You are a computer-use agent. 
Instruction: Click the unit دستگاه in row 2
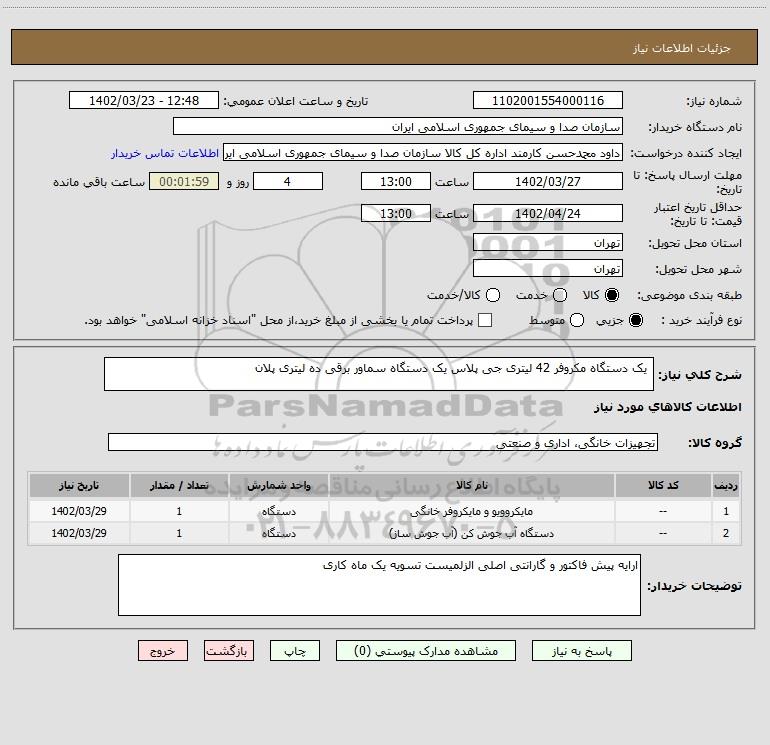(278, 533)
